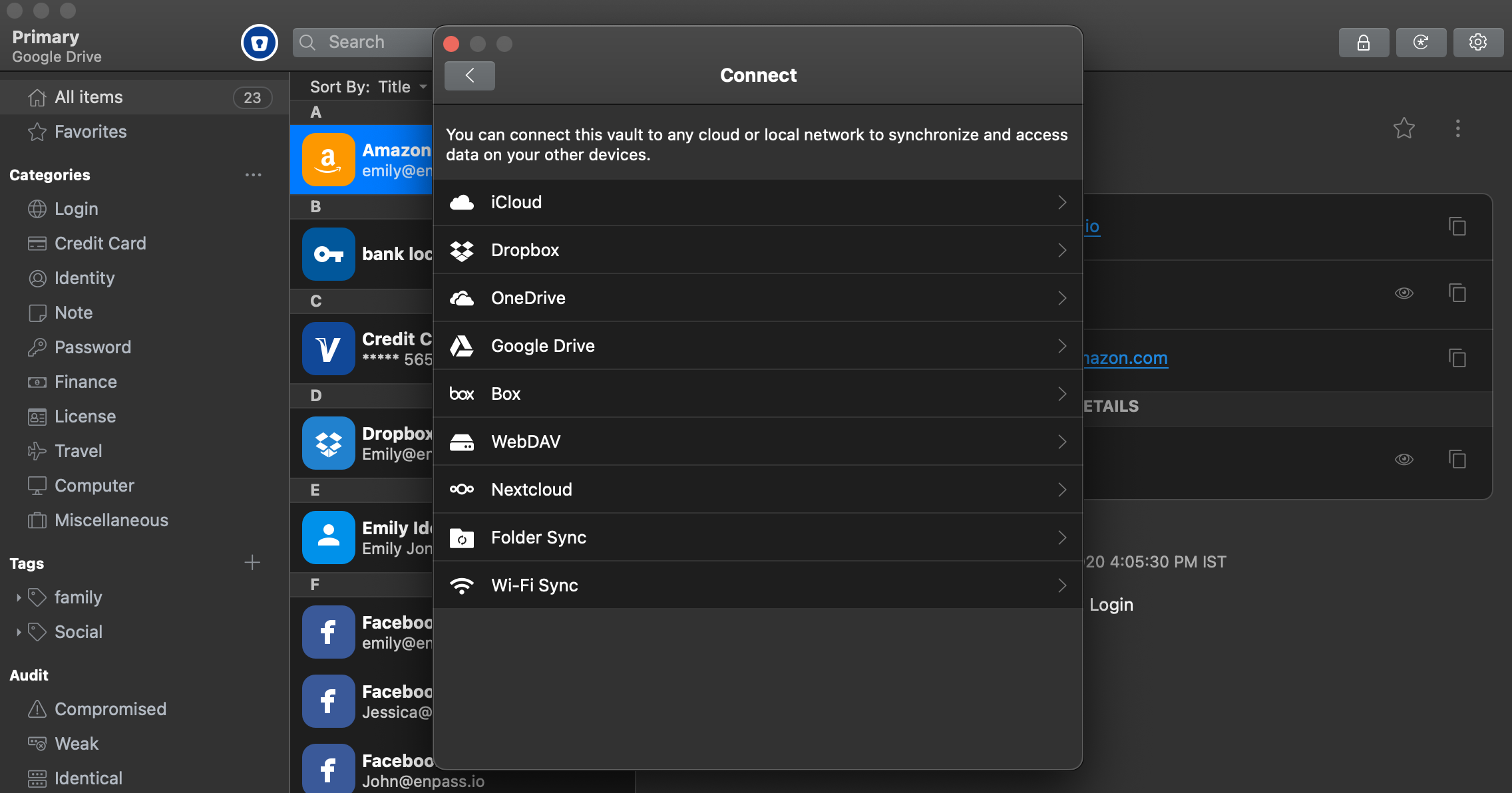Click the Wi-Fi Sync signal icon
Image resolution: width=1512 pixels, height=793 pixels.
(462, 585)
